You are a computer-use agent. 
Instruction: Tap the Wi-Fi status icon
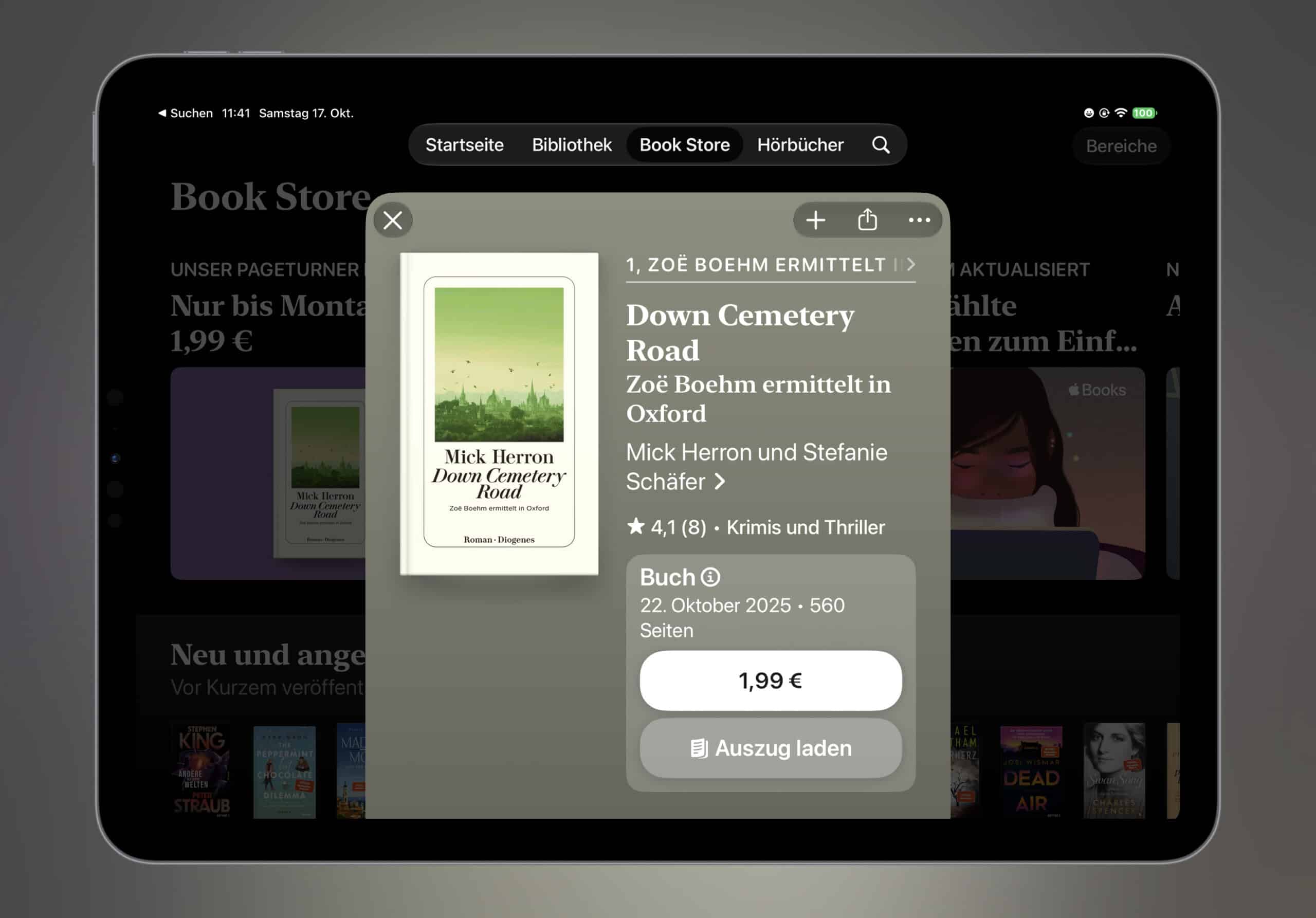tap(1121, 113)
